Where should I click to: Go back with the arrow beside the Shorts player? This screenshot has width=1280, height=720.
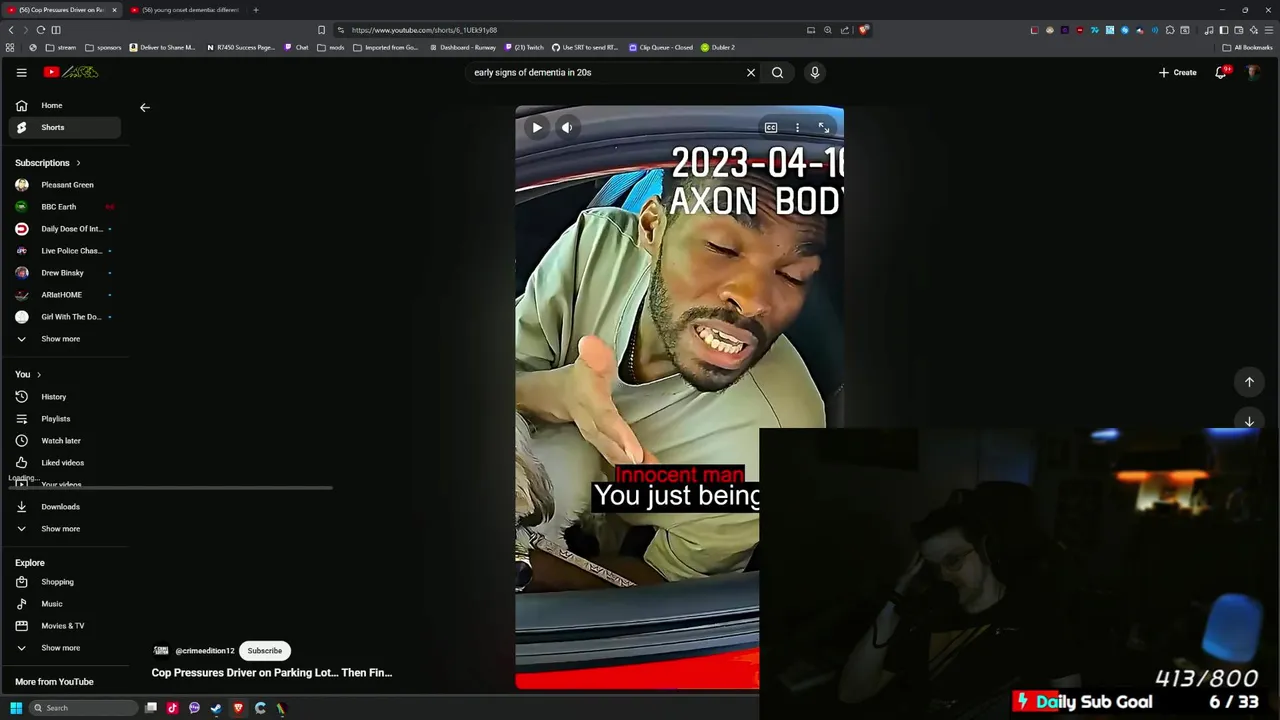(145, 107)
